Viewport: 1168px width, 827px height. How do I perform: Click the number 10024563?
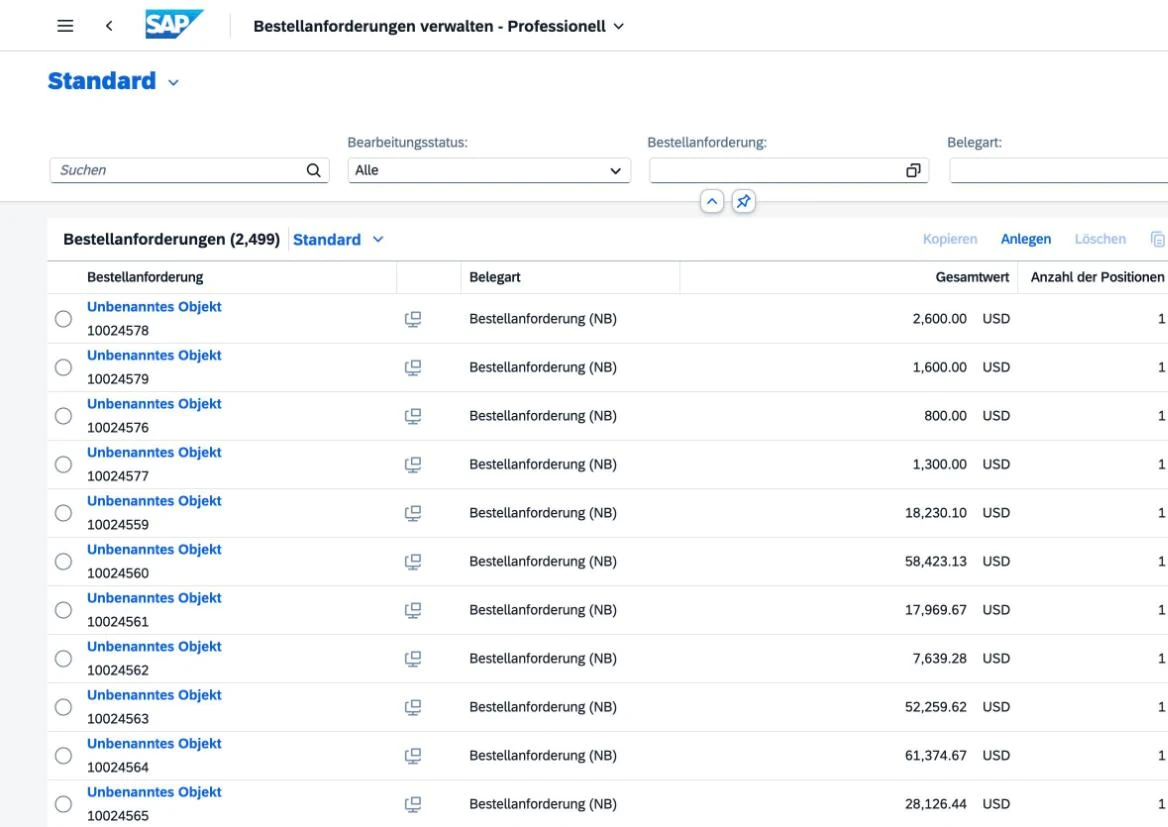pyautogui.click(x=118, y=718)
